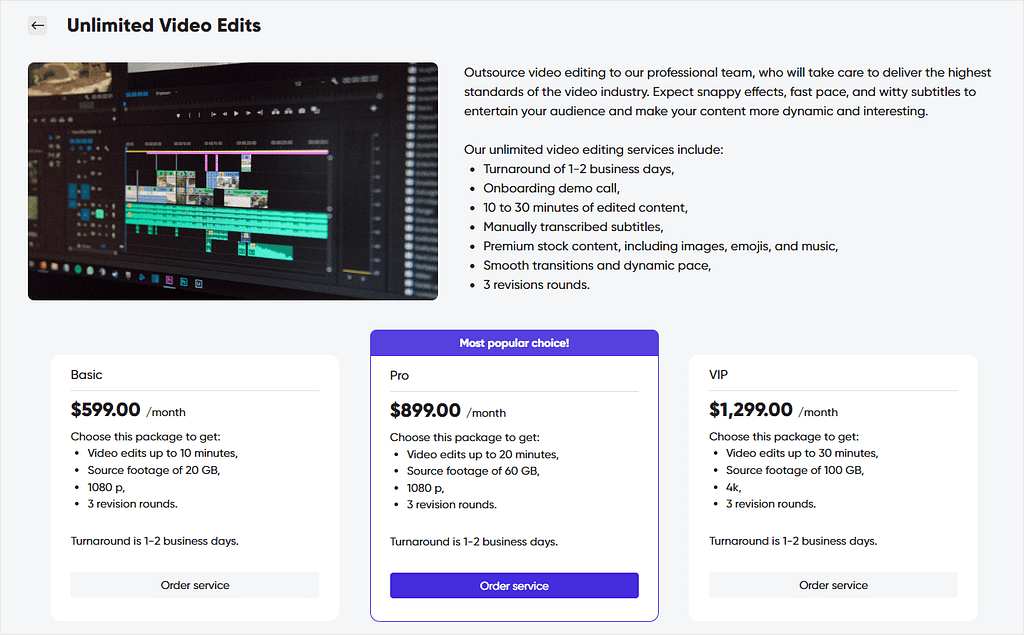Click '3 revision rounds' in VIP card

click(x=771, y=504)
